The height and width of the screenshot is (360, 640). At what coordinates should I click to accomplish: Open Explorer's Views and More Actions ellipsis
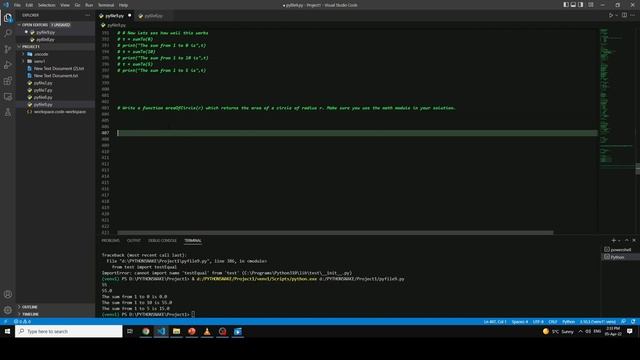[x=88, y=15]
